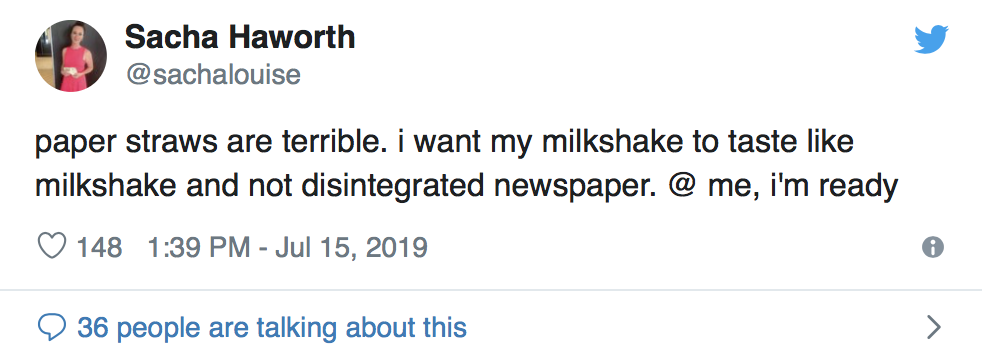Open the gray info circle icon
This screenshot has height=362, width=982.
click(933, 247)
